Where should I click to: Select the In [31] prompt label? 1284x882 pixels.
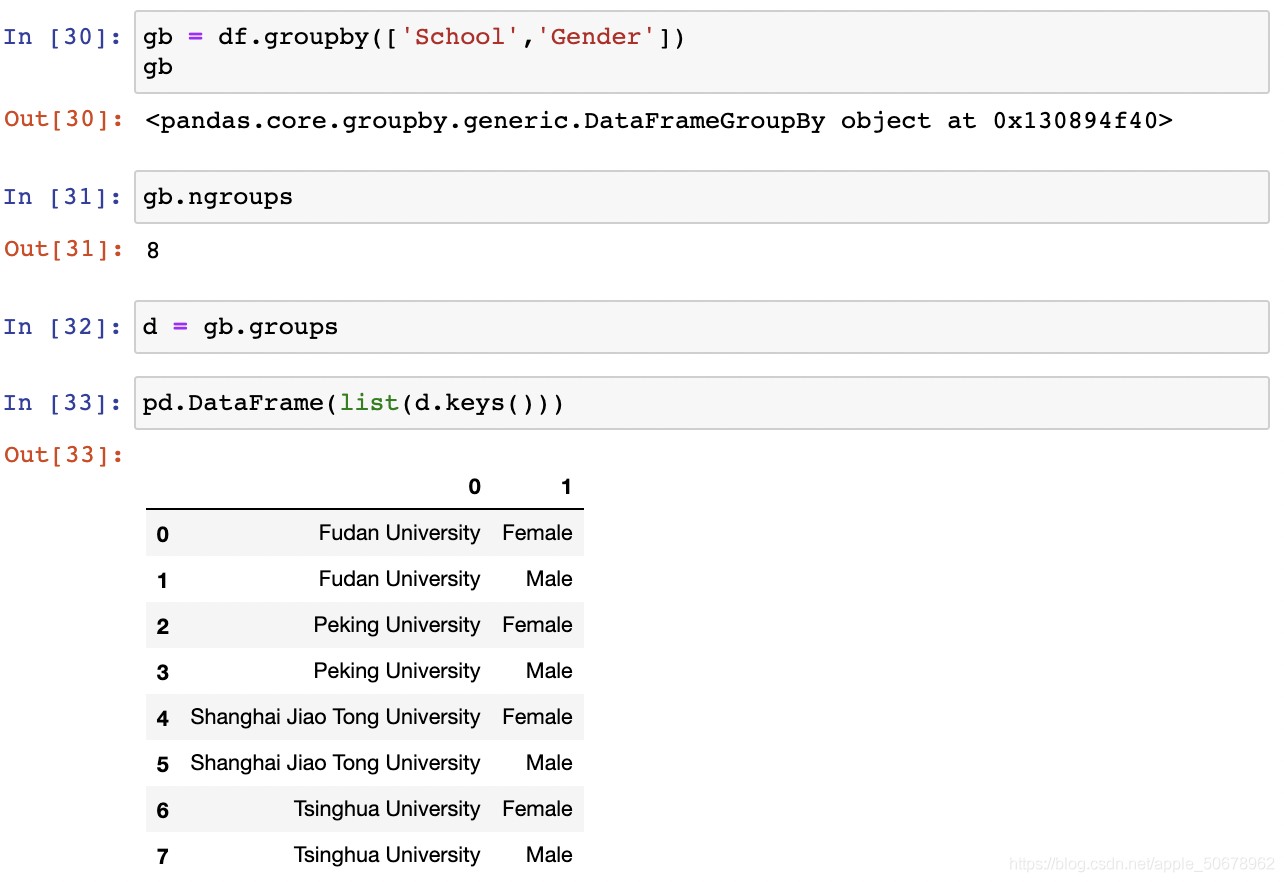(62, 197)
